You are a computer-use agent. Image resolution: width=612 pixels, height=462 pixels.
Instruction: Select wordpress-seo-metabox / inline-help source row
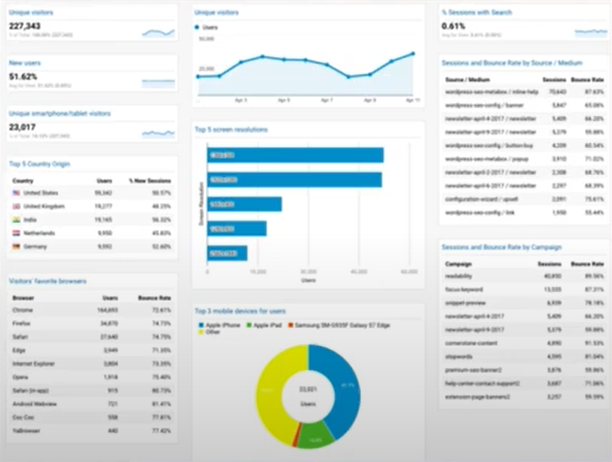point(524,92)
